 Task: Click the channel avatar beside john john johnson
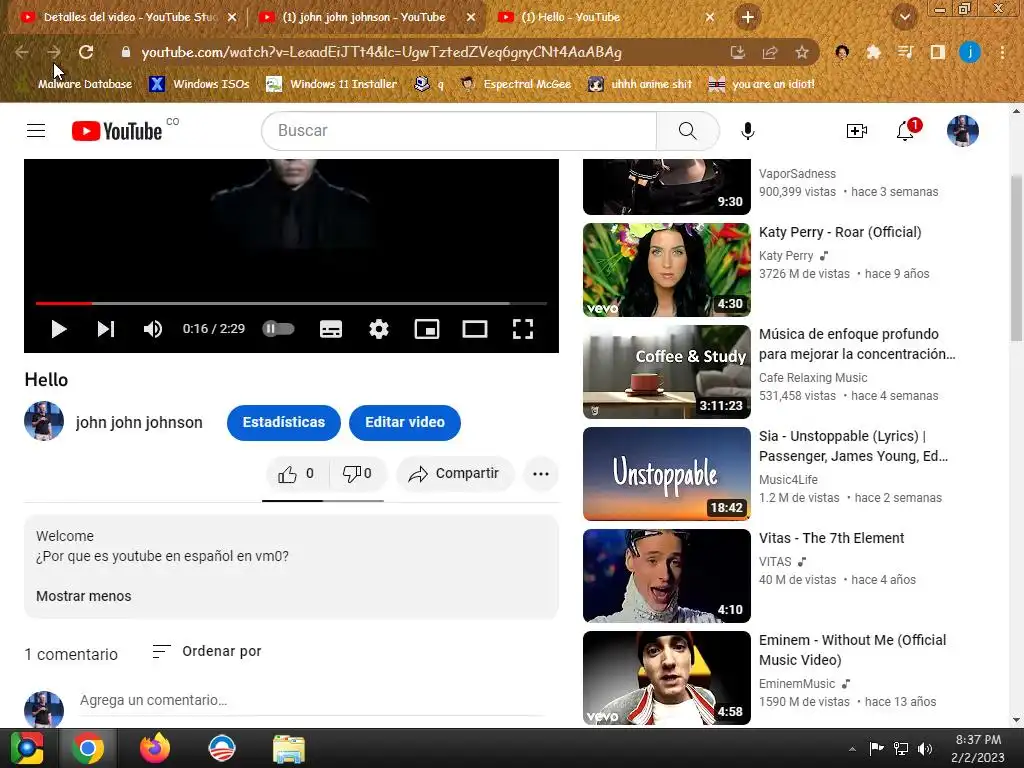pos(44,421)
